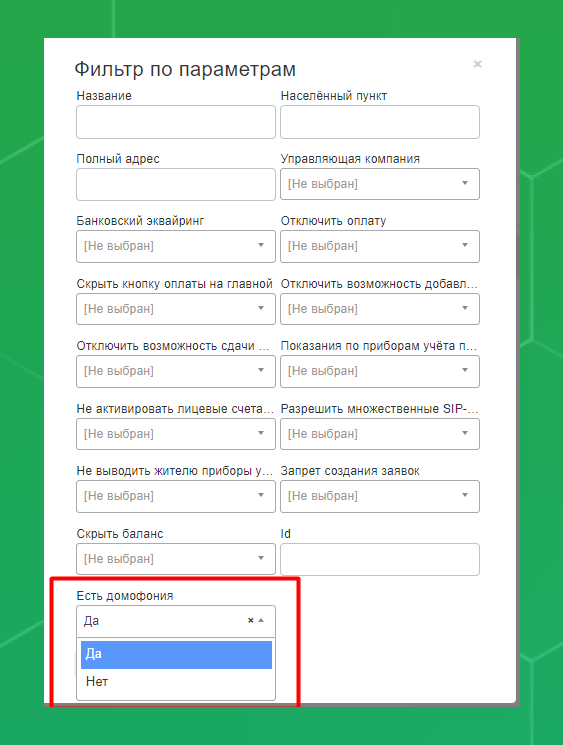Open Запрет создания заявок dropdown
This screenshot has width=563, height=745.
click(x=380, y=496)
